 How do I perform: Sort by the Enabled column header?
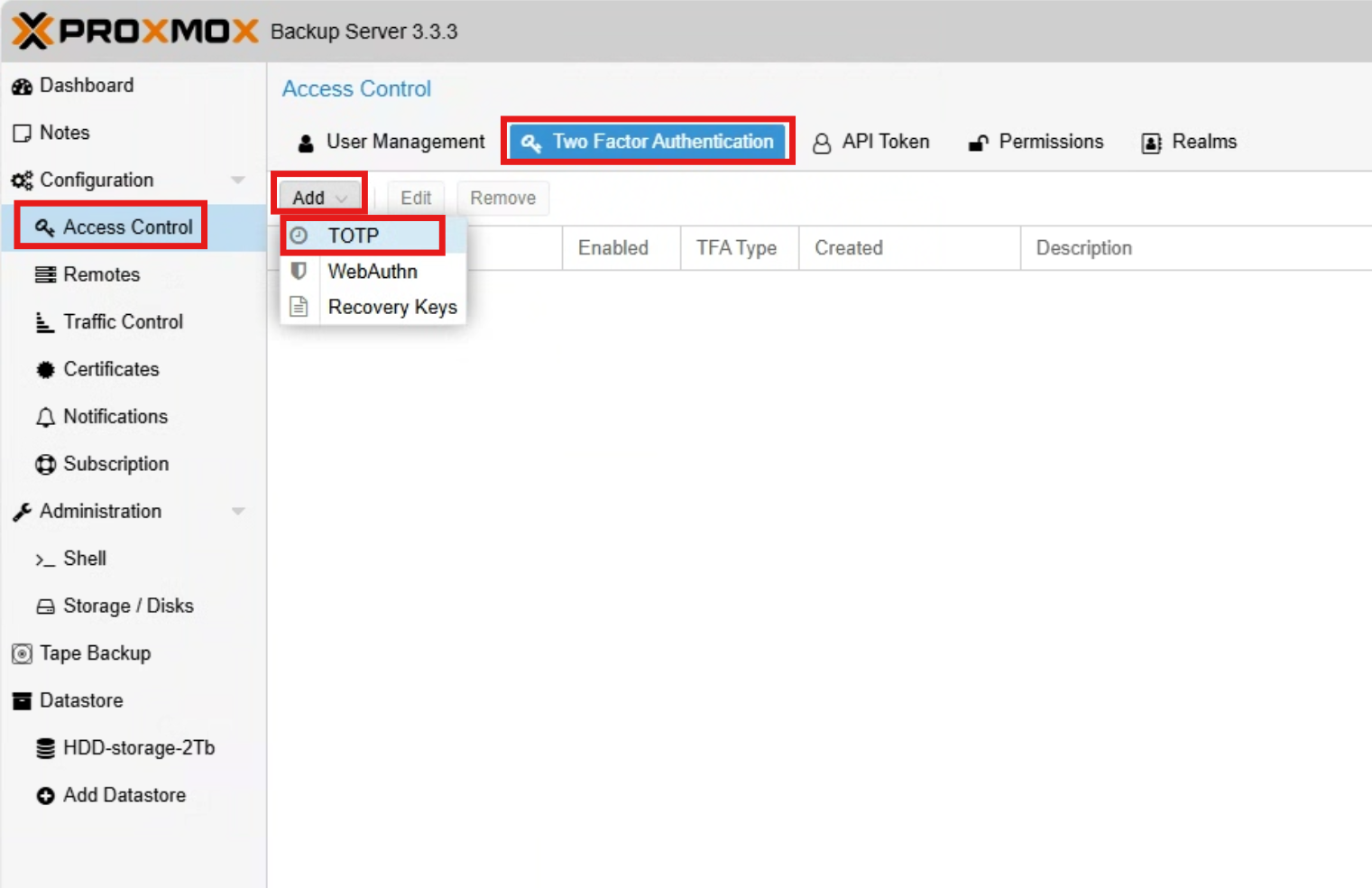click(x=622, y=248)
